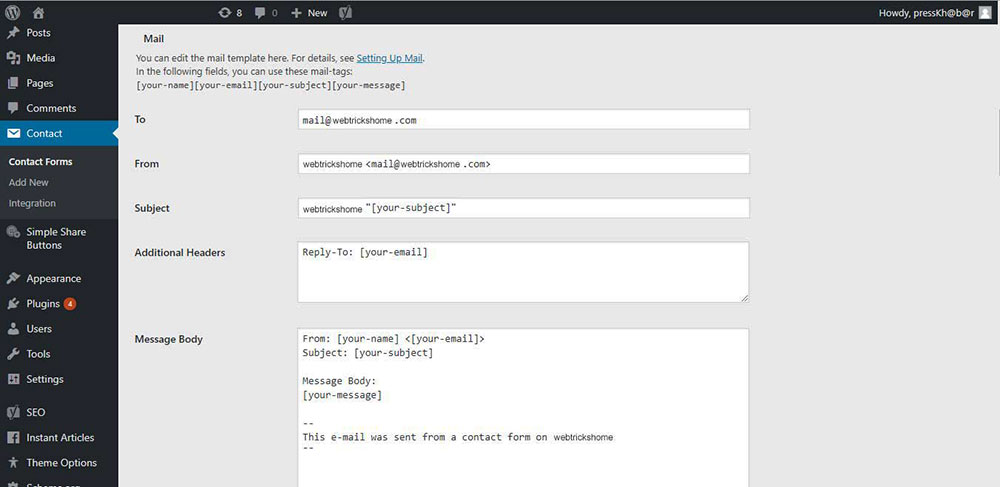Click into the To email field

523,119
